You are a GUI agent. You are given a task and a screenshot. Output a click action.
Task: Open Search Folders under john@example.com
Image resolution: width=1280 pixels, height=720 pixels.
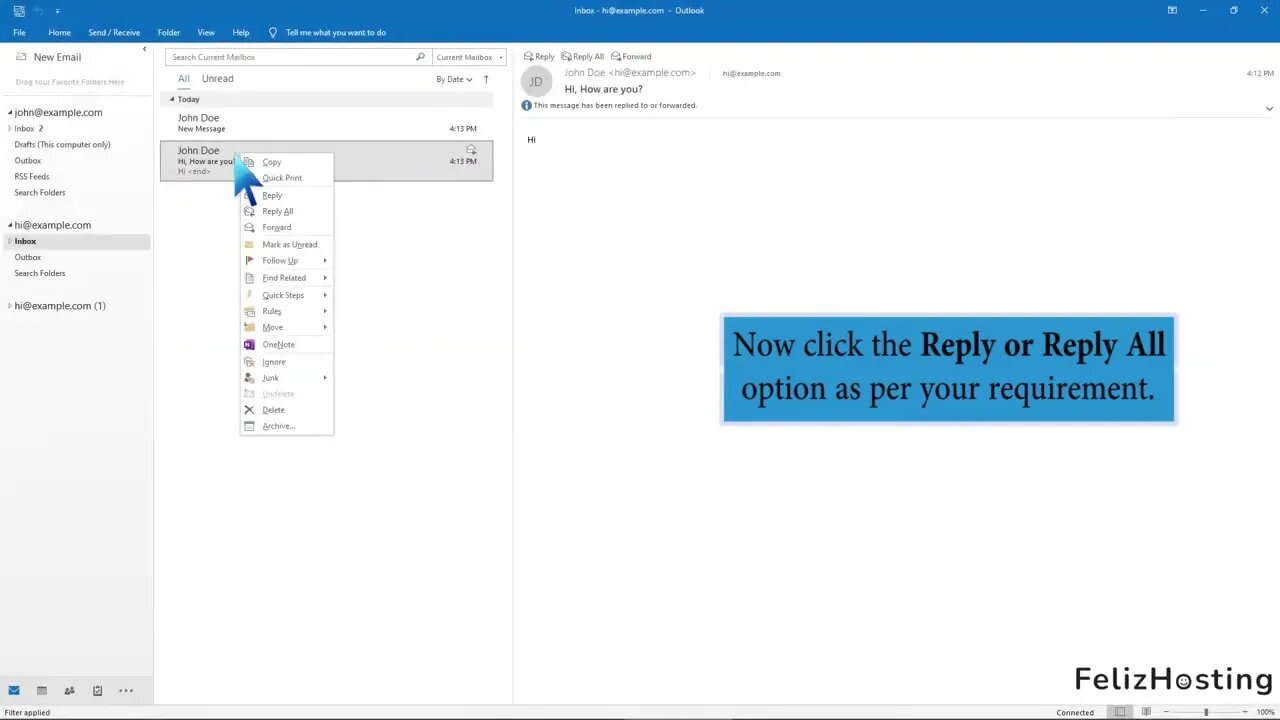click(x=39, y=193)
